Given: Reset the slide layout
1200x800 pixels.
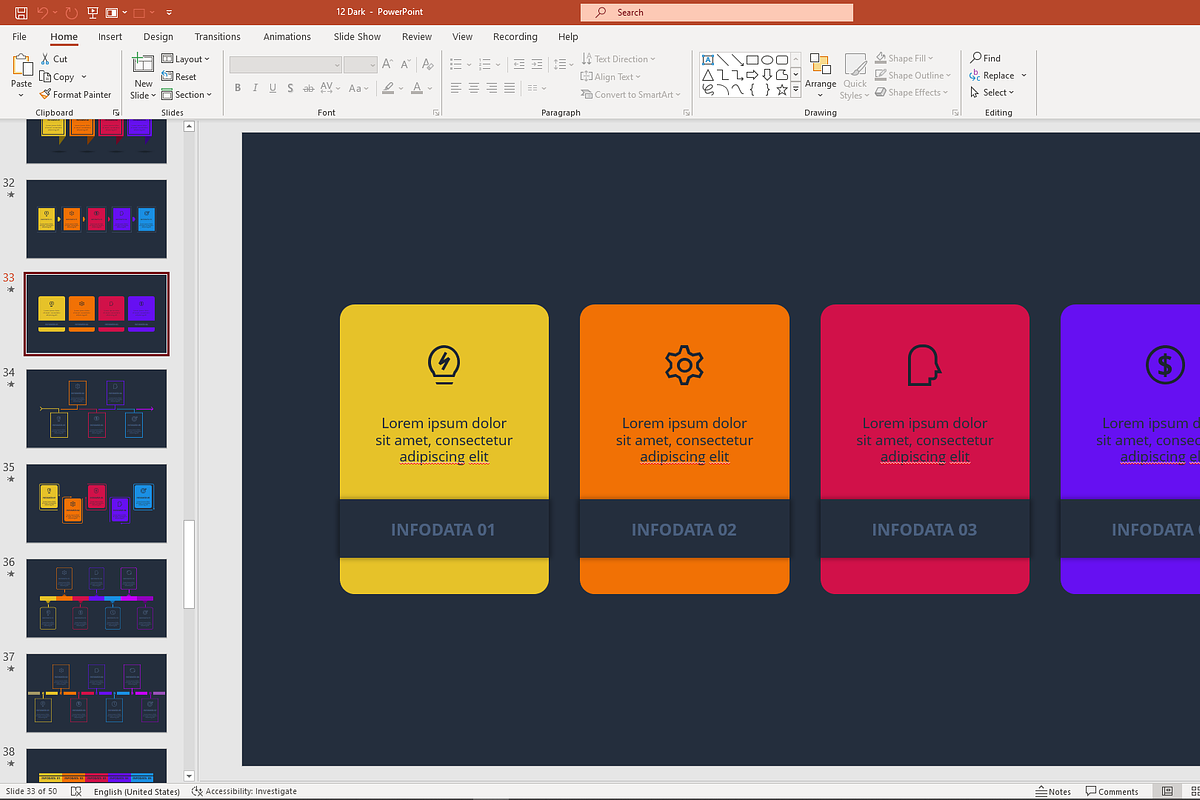Looking at the screenshot, I should pos(179,77).
